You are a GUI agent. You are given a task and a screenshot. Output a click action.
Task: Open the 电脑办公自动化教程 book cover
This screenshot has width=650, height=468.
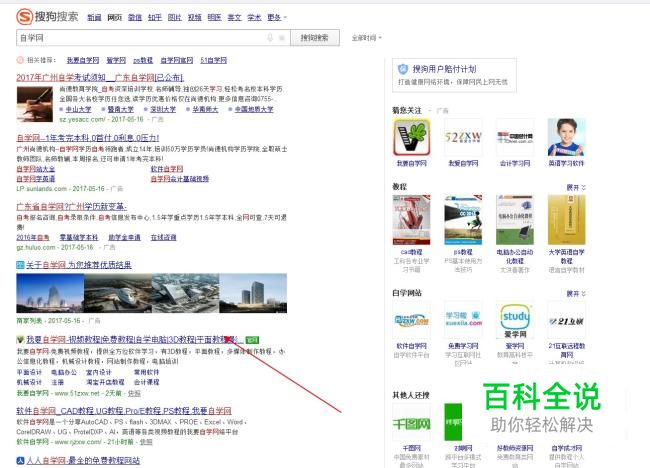(515, 220)
